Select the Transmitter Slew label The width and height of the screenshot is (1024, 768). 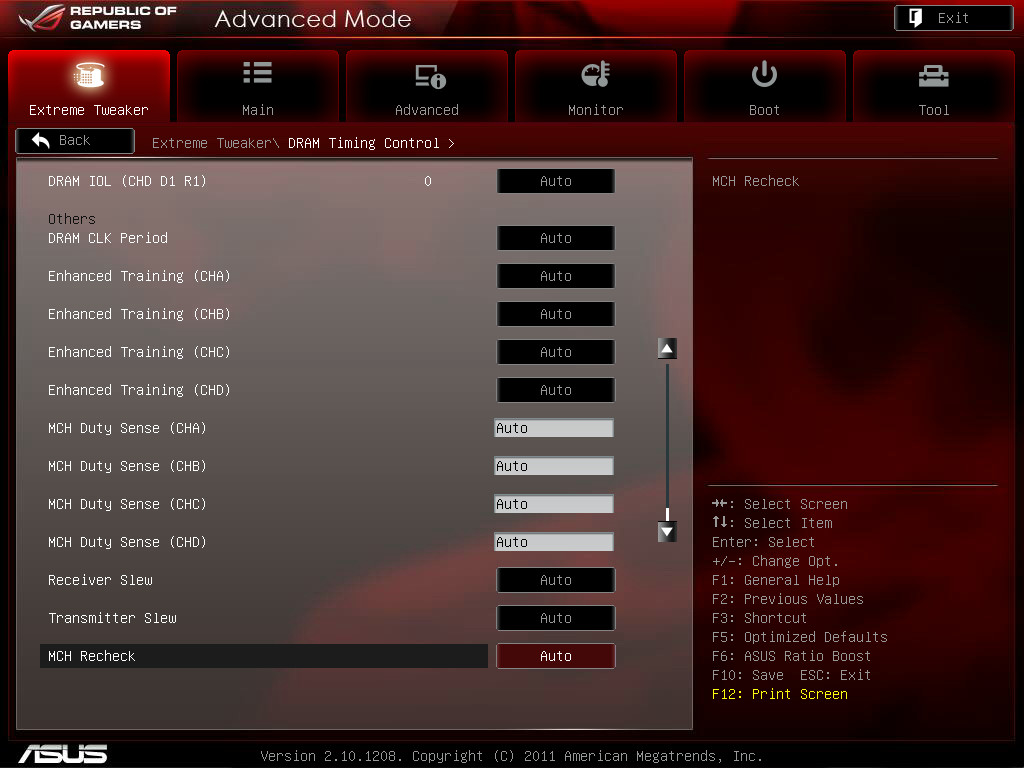112,618
